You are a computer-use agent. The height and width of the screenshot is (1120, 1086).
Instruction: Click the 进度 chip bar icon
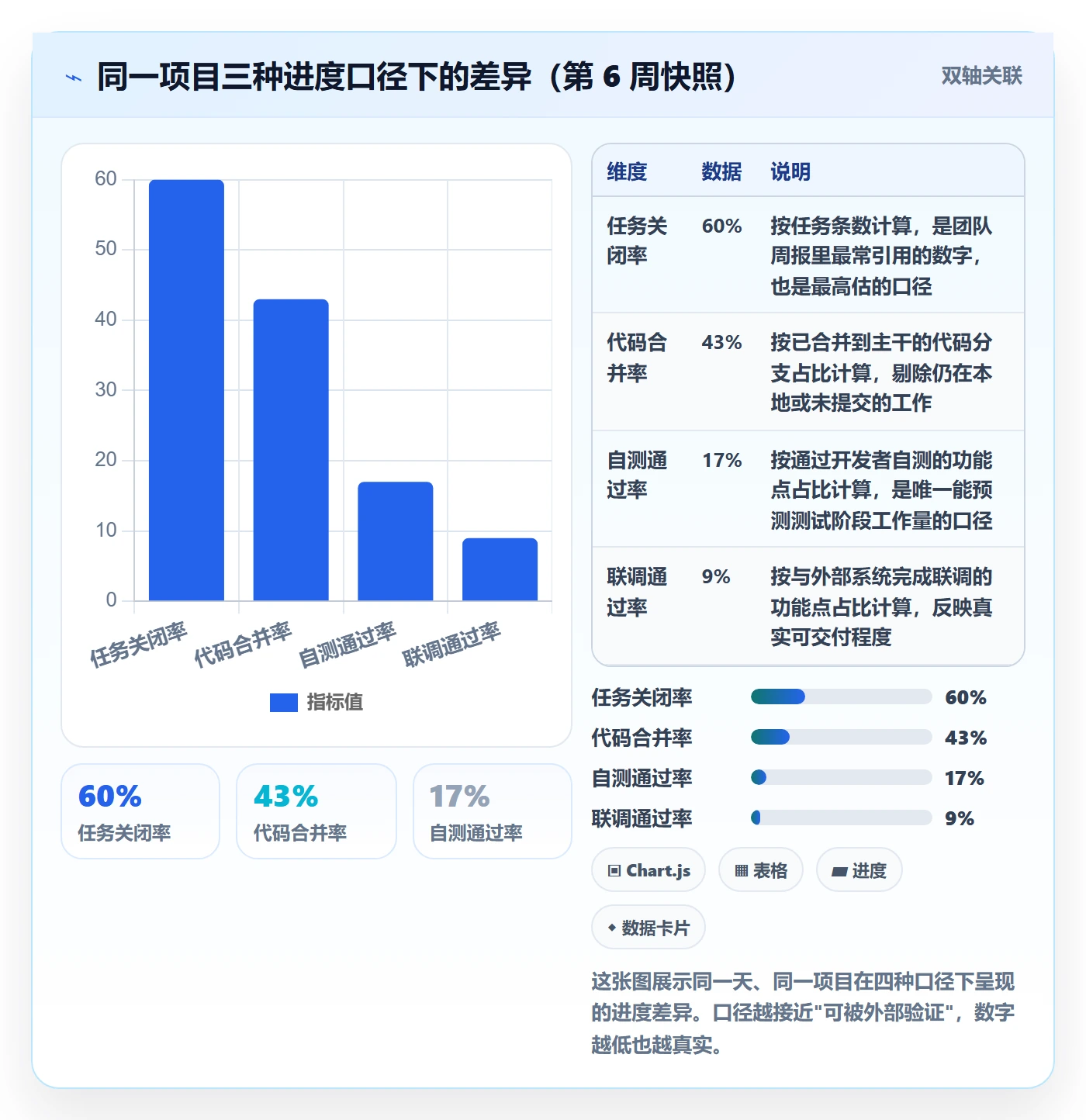pos(839,872)
